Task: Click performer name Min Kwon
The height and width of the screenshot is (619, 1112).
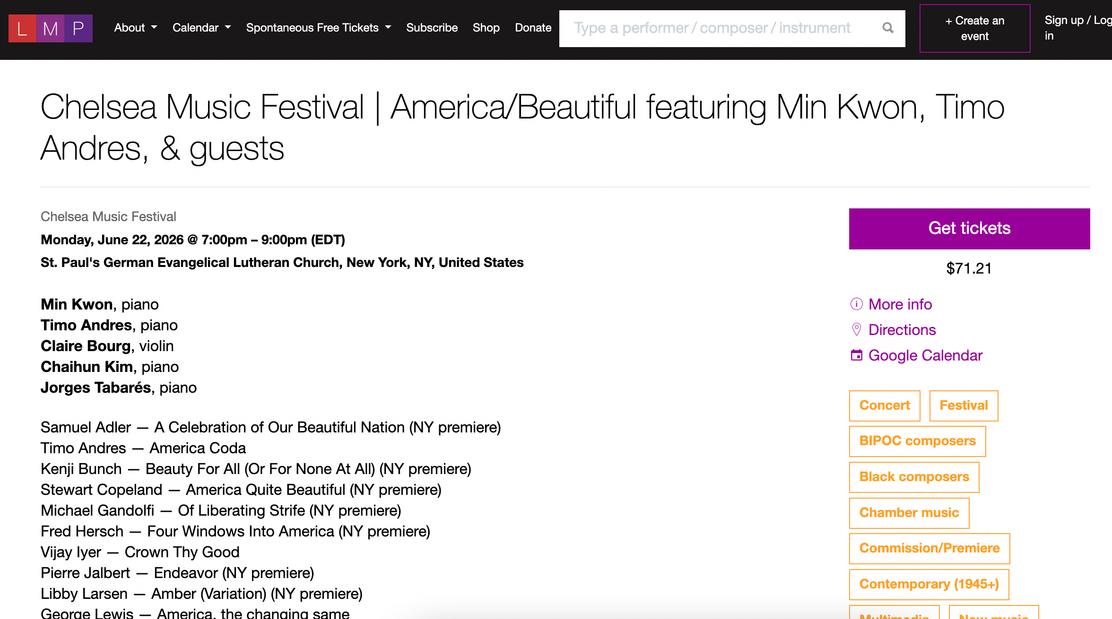Action: (77, 304)
